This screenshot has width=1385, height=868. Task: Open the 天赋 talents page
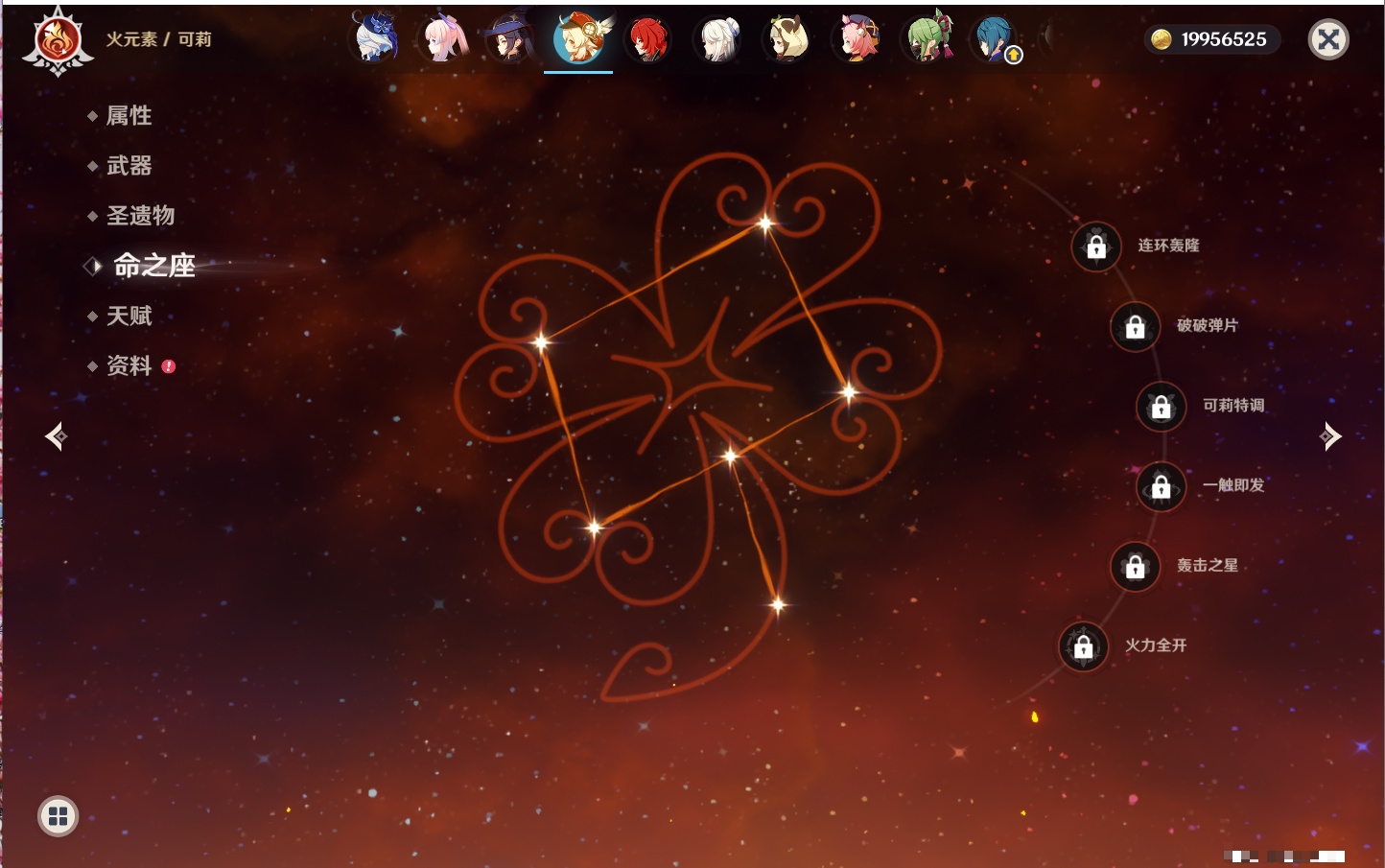point(129,316)
